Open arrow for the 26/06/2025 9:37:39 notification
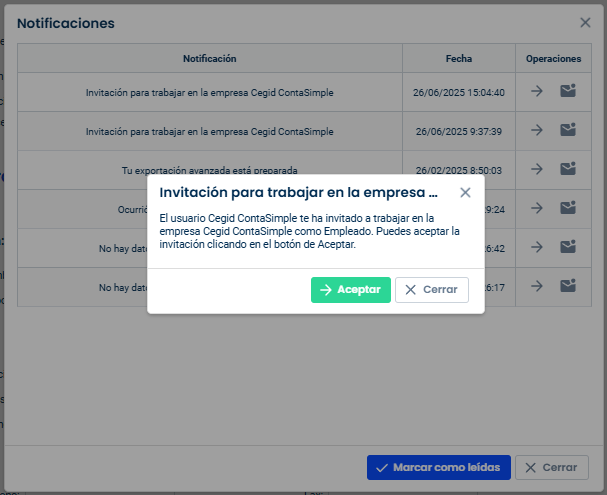 (x=537, y=130)
